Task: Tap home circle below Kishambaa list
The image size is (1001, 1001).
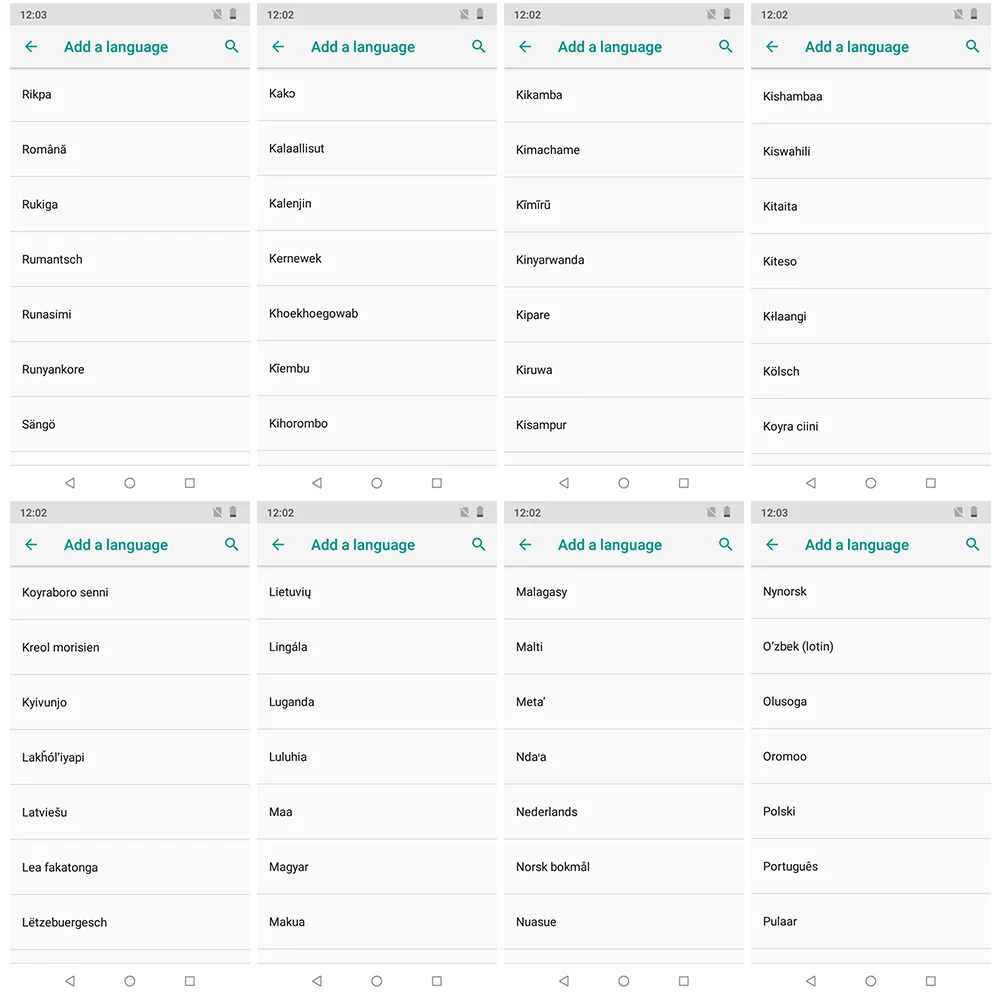Action: click(x=871, y=483)
